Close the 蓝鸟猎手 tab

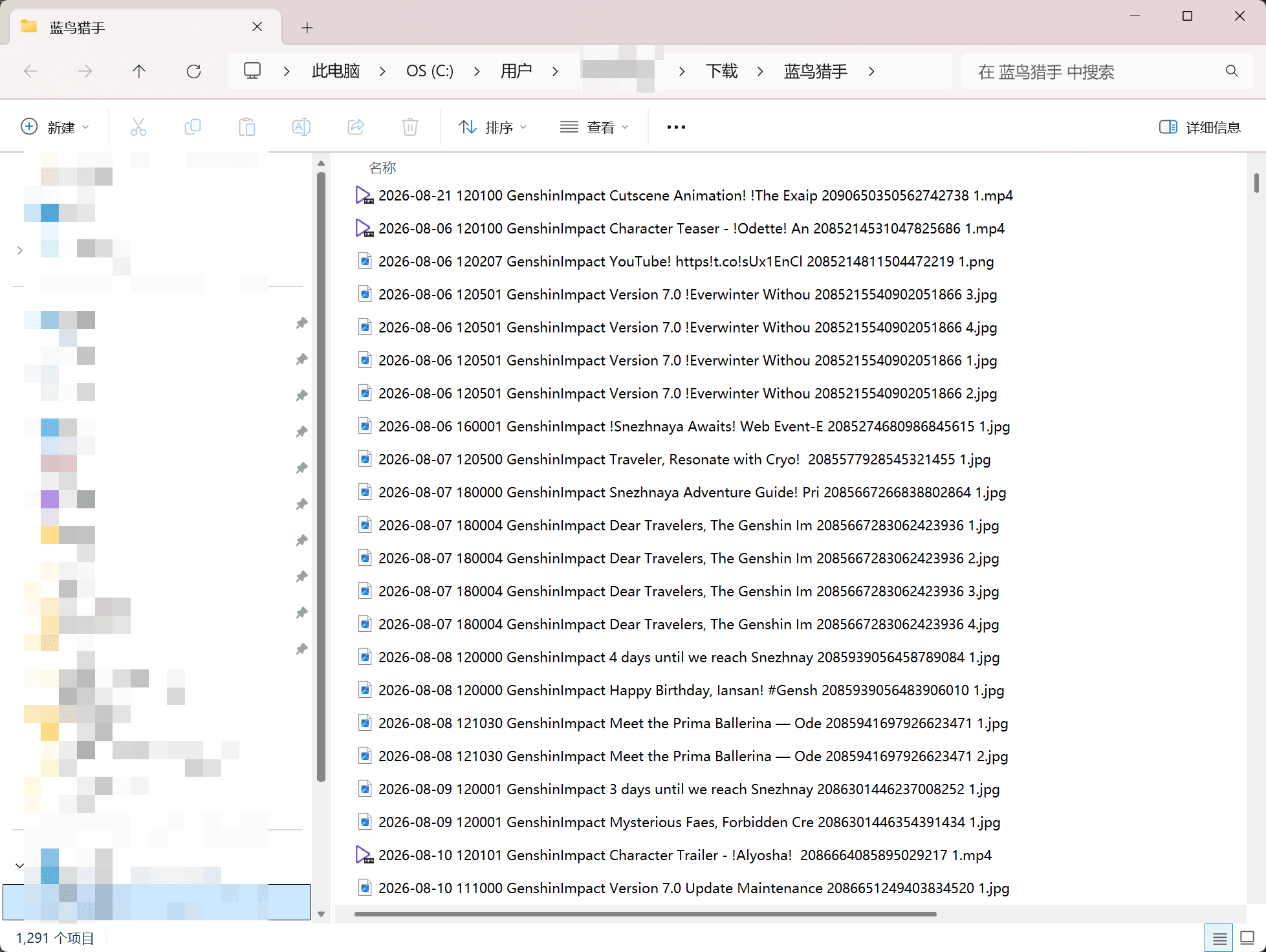(257, 27)
